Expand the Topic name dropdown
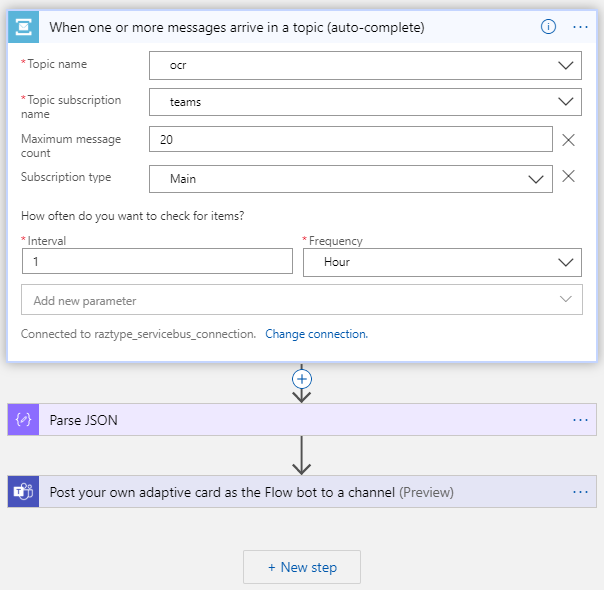 [x=566, y=66]
